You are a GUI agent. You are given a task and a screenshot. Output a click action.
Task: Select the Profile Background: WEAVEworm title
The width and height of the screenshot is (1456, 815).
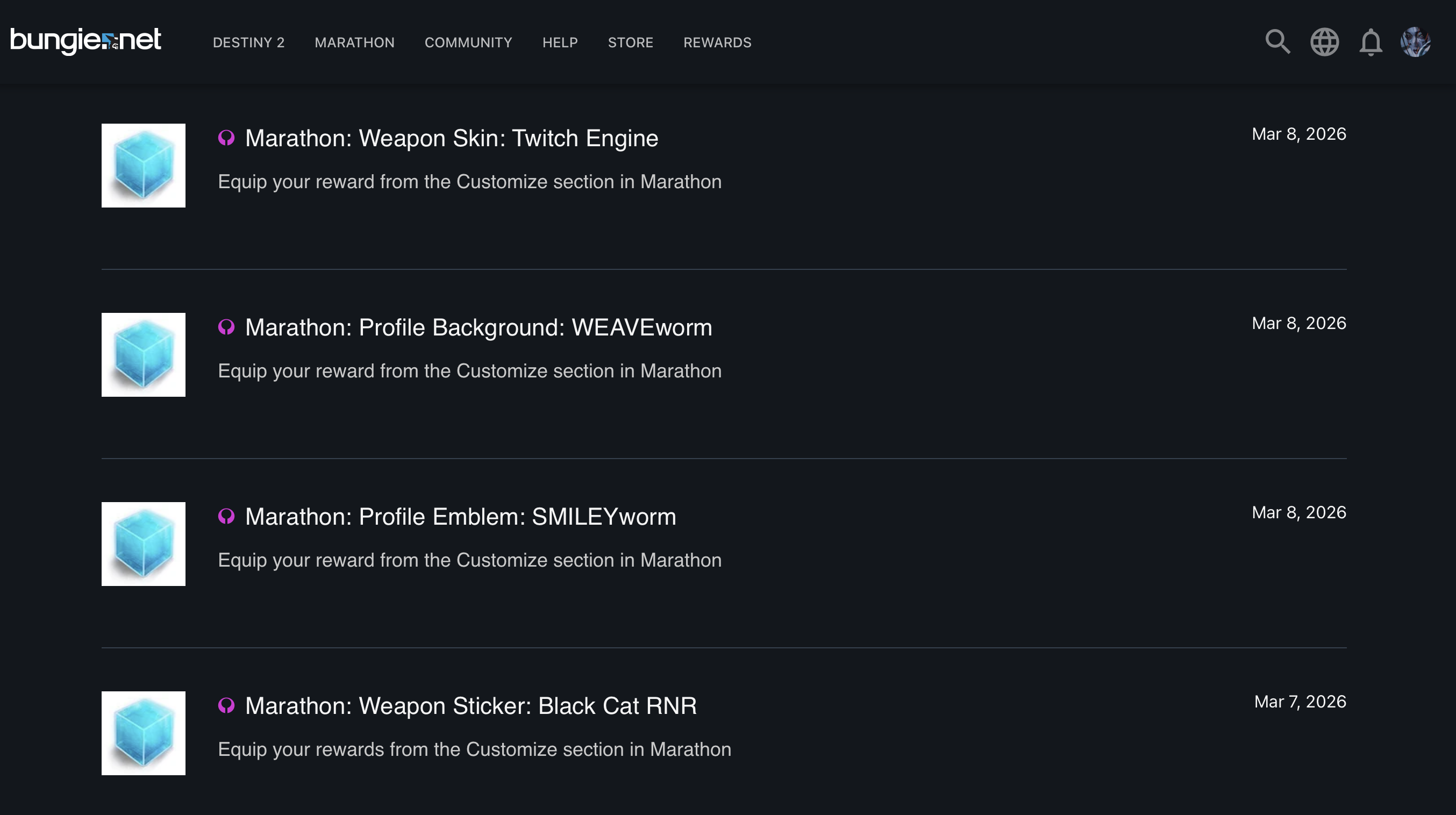click(478, 328)
